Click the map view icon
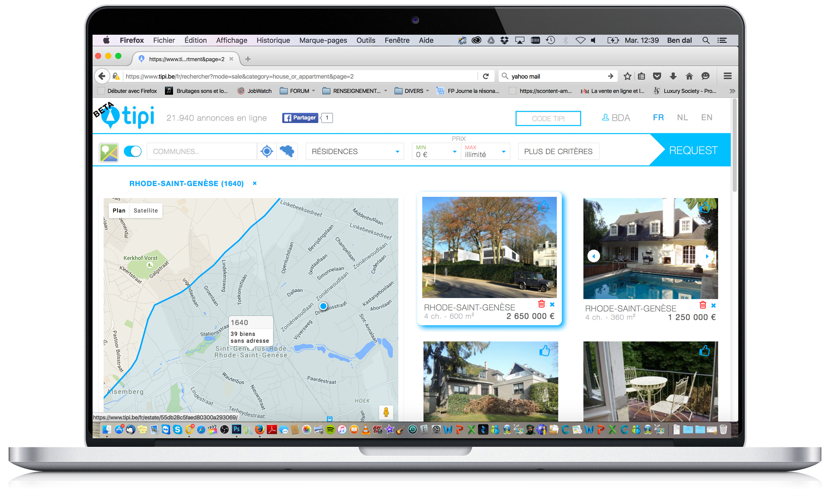This screenshot has width=830, height=500. [x=109, y=152]
